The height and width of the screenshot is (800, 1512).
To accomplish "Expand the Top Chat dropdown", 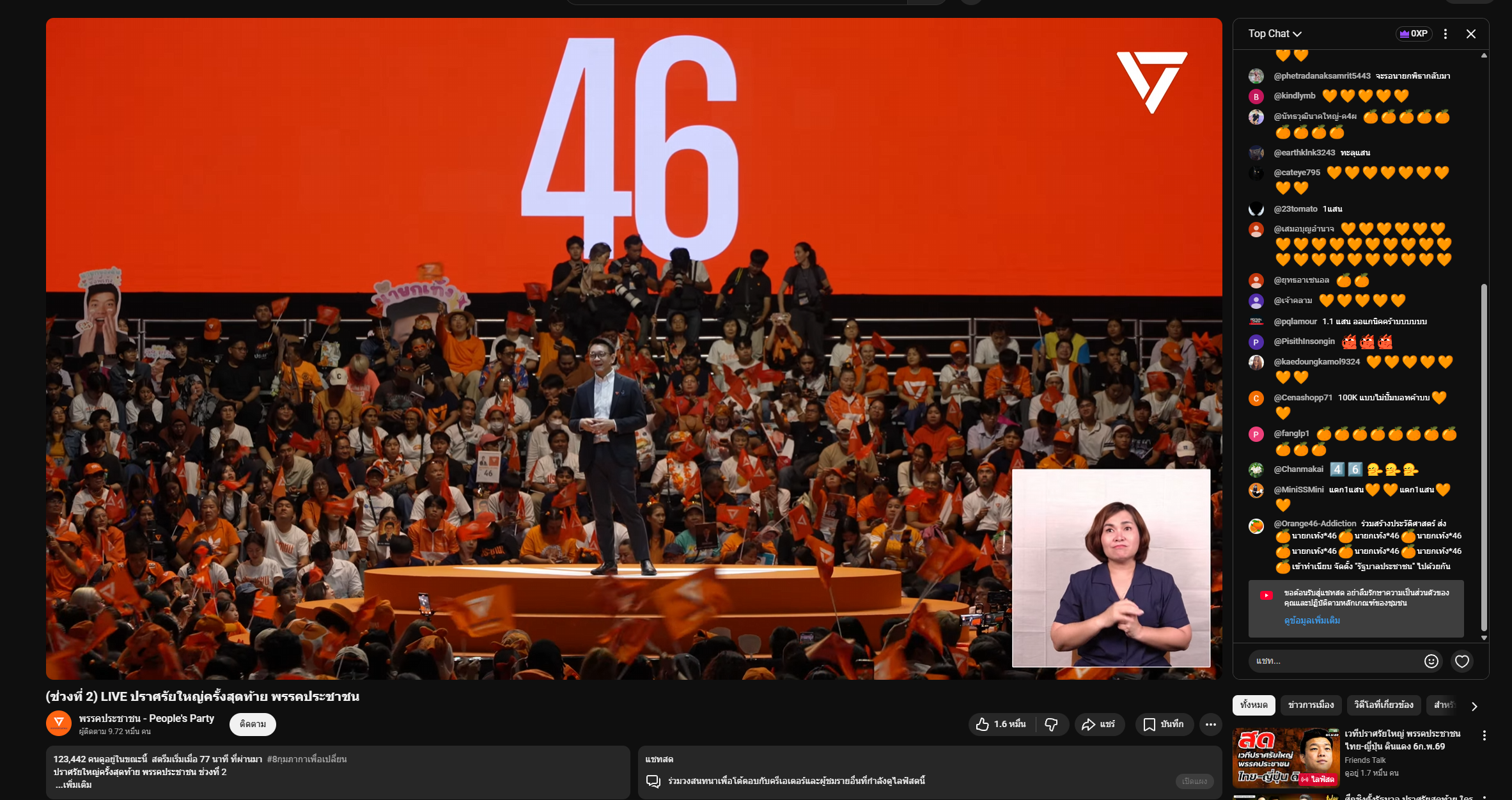I will pos(1275,34).
